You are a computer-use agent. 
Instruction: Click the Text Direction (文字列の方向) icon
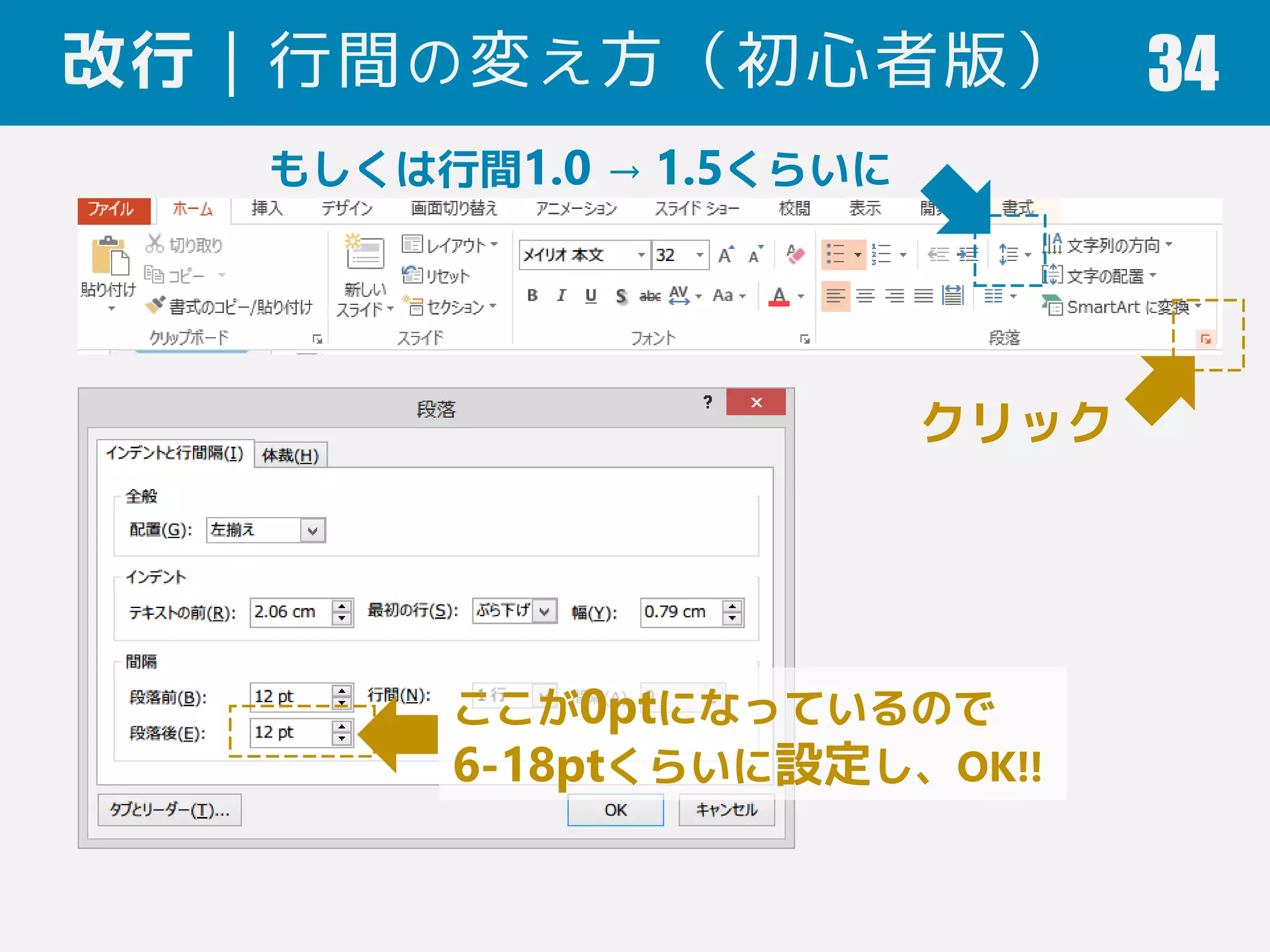(1052, 244)
